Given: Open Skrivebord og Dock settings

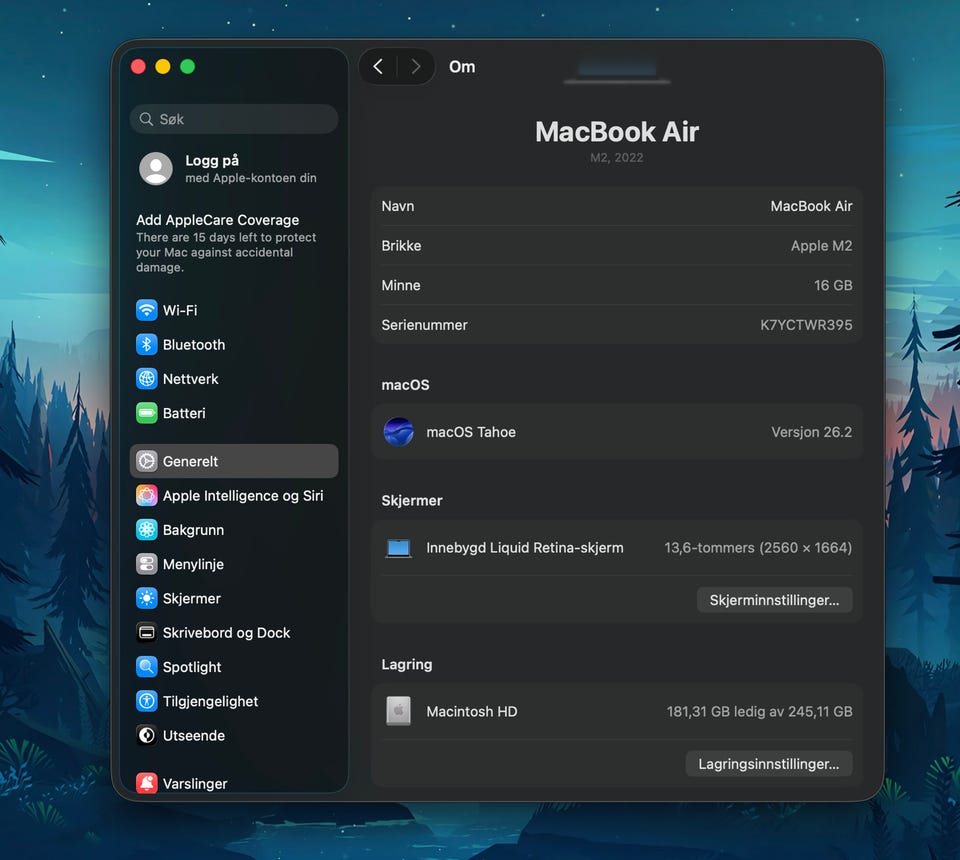Looking at the screenshot, I should [x=234, y=632].
